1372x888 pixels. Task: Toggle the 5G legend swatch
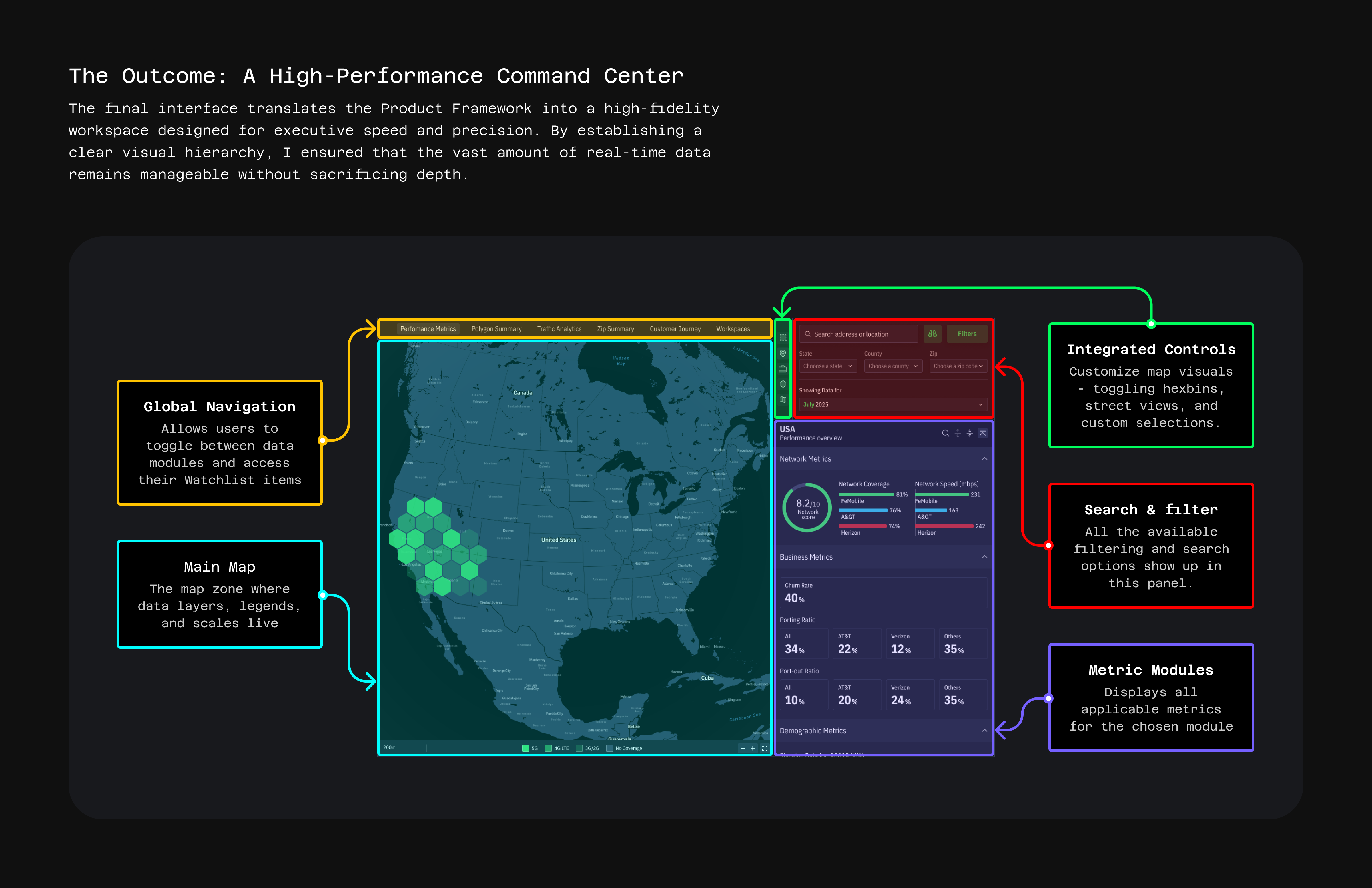(525, 748)
